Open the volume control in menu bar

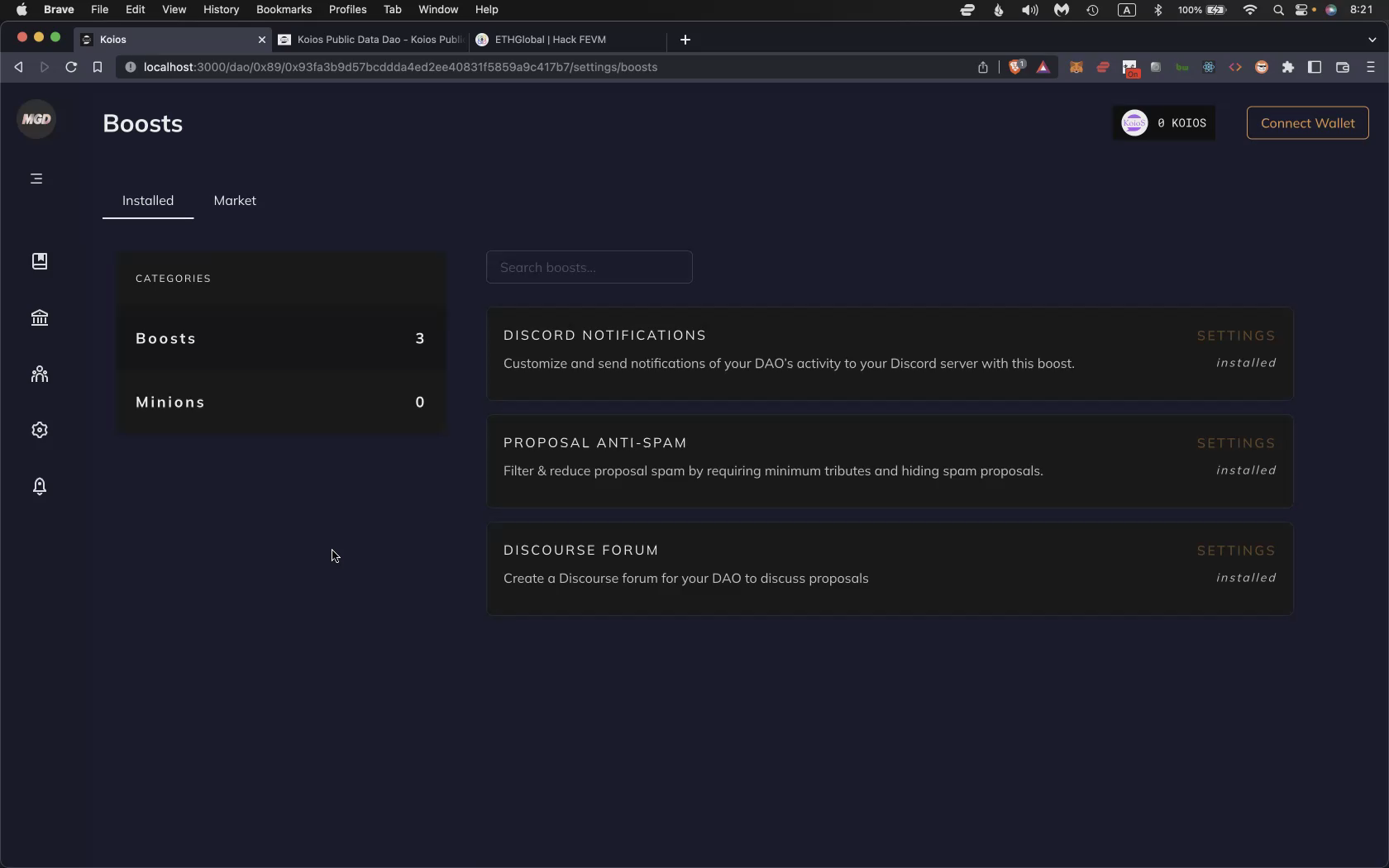(1029, 10)
